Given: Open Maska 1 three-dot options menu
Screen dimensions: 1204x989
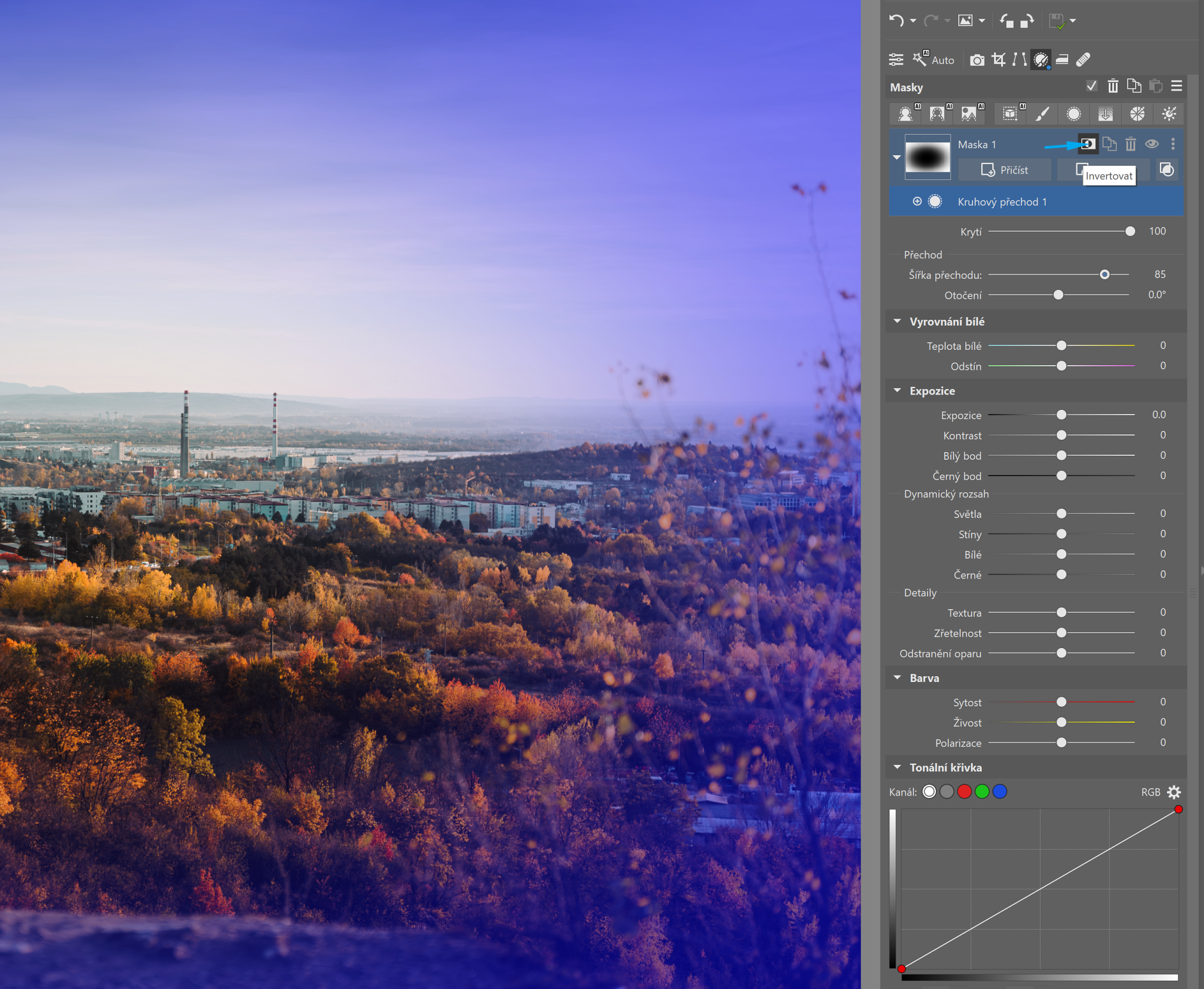Looking at the screenshot, I should (1173, 144).
